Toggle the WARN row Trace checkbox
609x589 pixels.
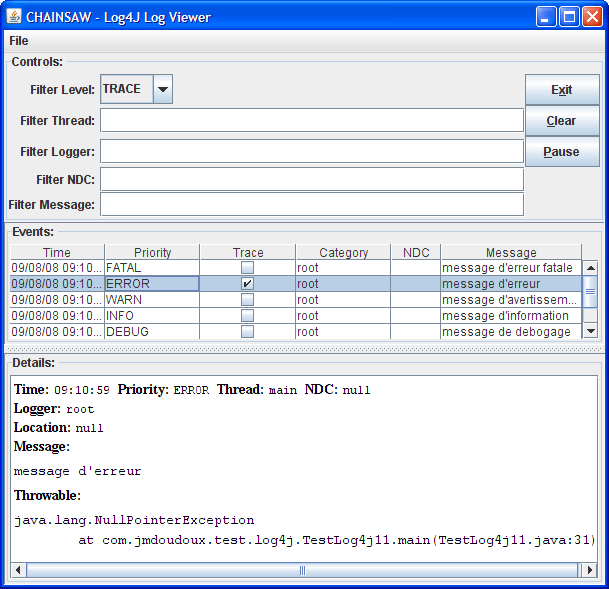pos(247,300)
